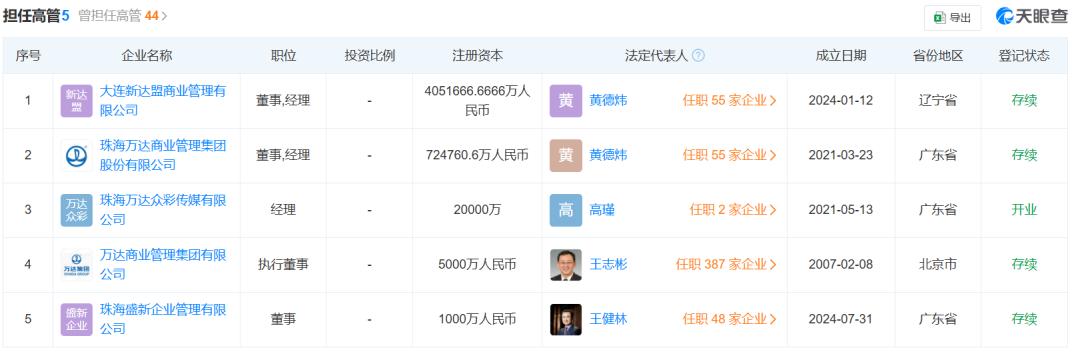Click the 天眼查 logo

point(1032,17)
